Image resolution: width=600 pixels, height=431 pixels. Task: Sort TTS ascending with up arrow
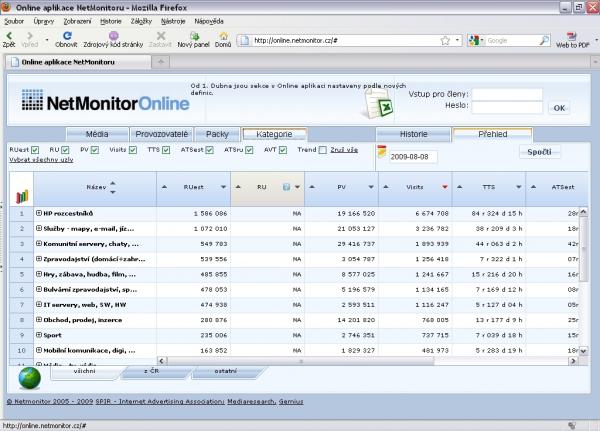pos(460,187)
